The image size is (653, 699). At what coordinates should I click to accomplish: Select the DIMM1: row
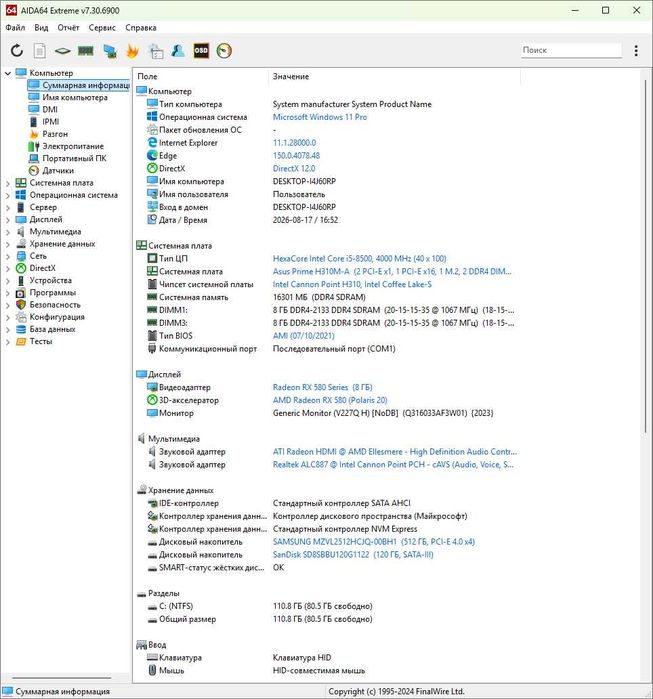(x=325, y=310)
